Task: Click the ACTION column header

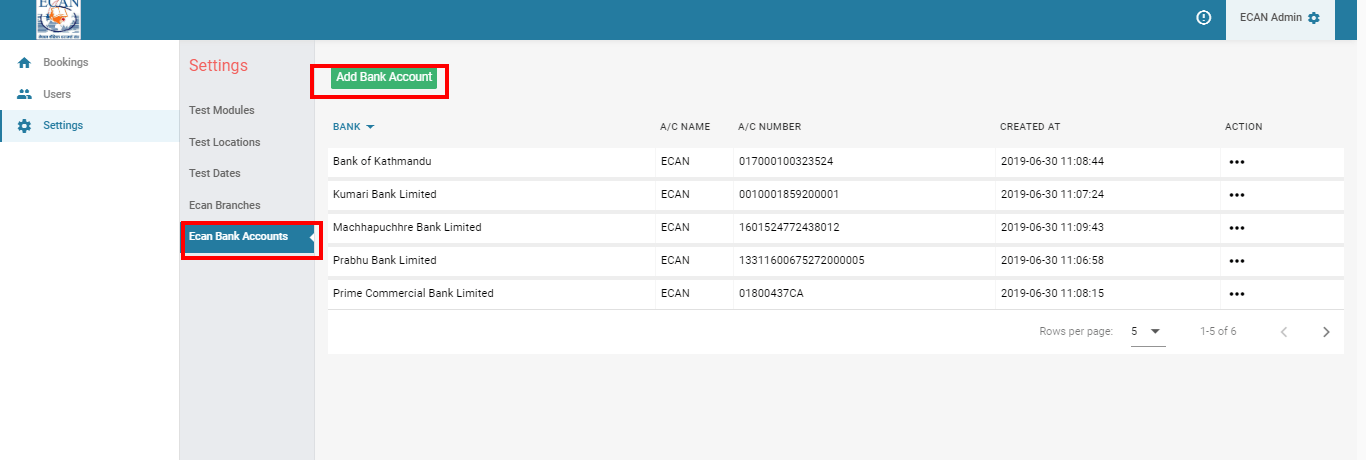Action: (x=1244, y=127)
